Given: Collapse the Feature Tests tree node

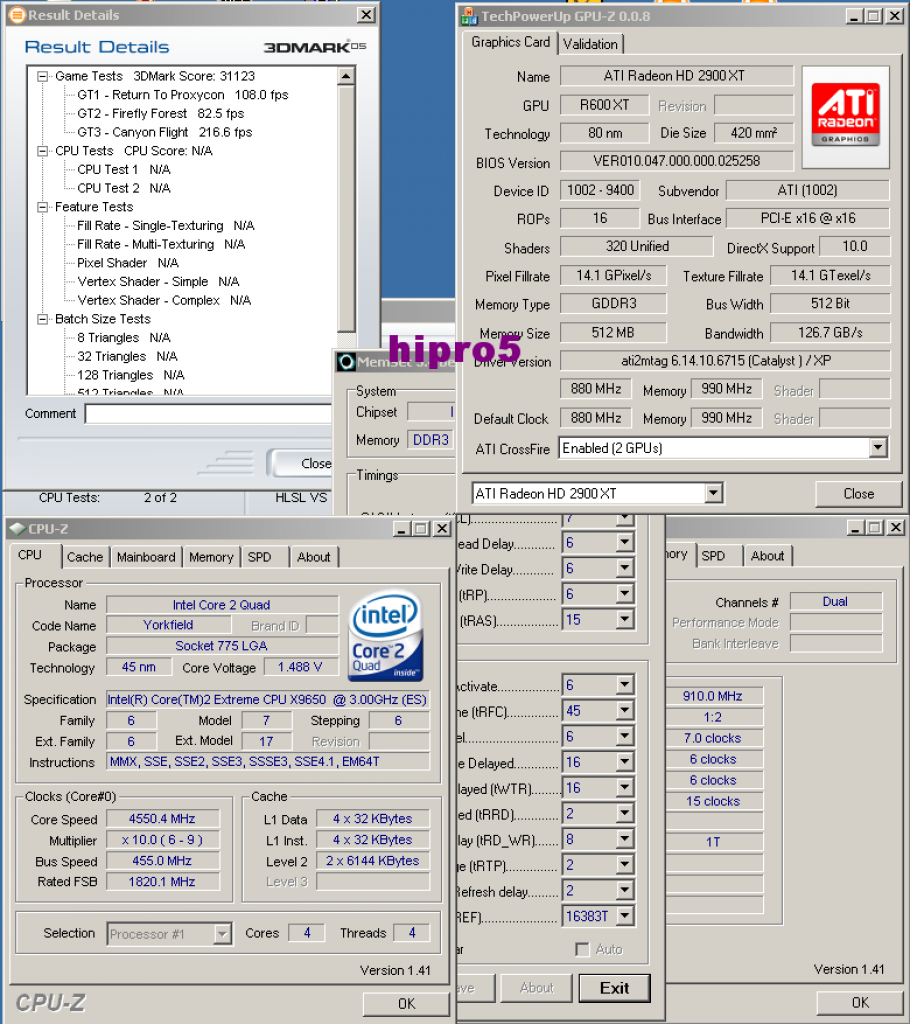Looking at the screenshot, I should pos(42,207).
